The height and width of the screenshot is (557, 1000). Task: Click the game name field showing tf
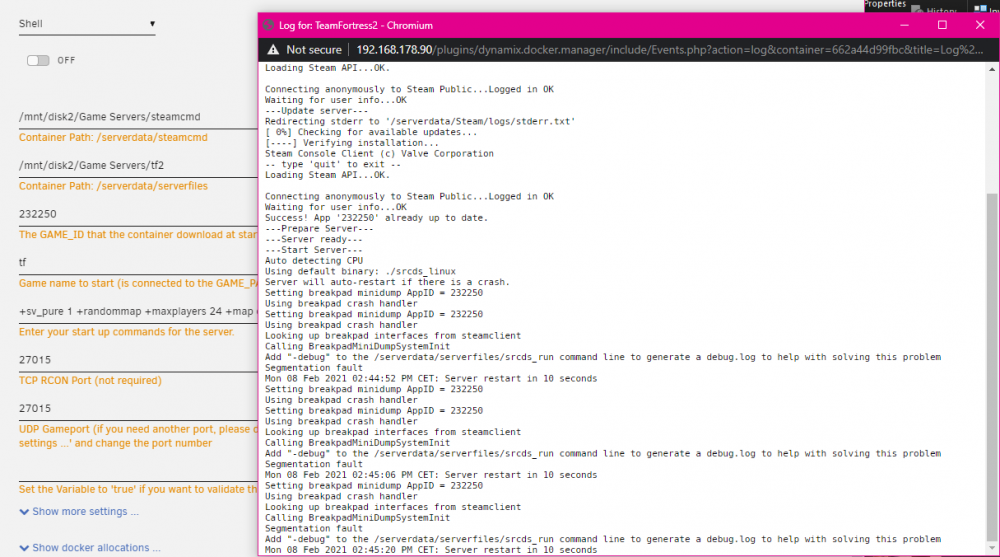click(x=138, y=262)
